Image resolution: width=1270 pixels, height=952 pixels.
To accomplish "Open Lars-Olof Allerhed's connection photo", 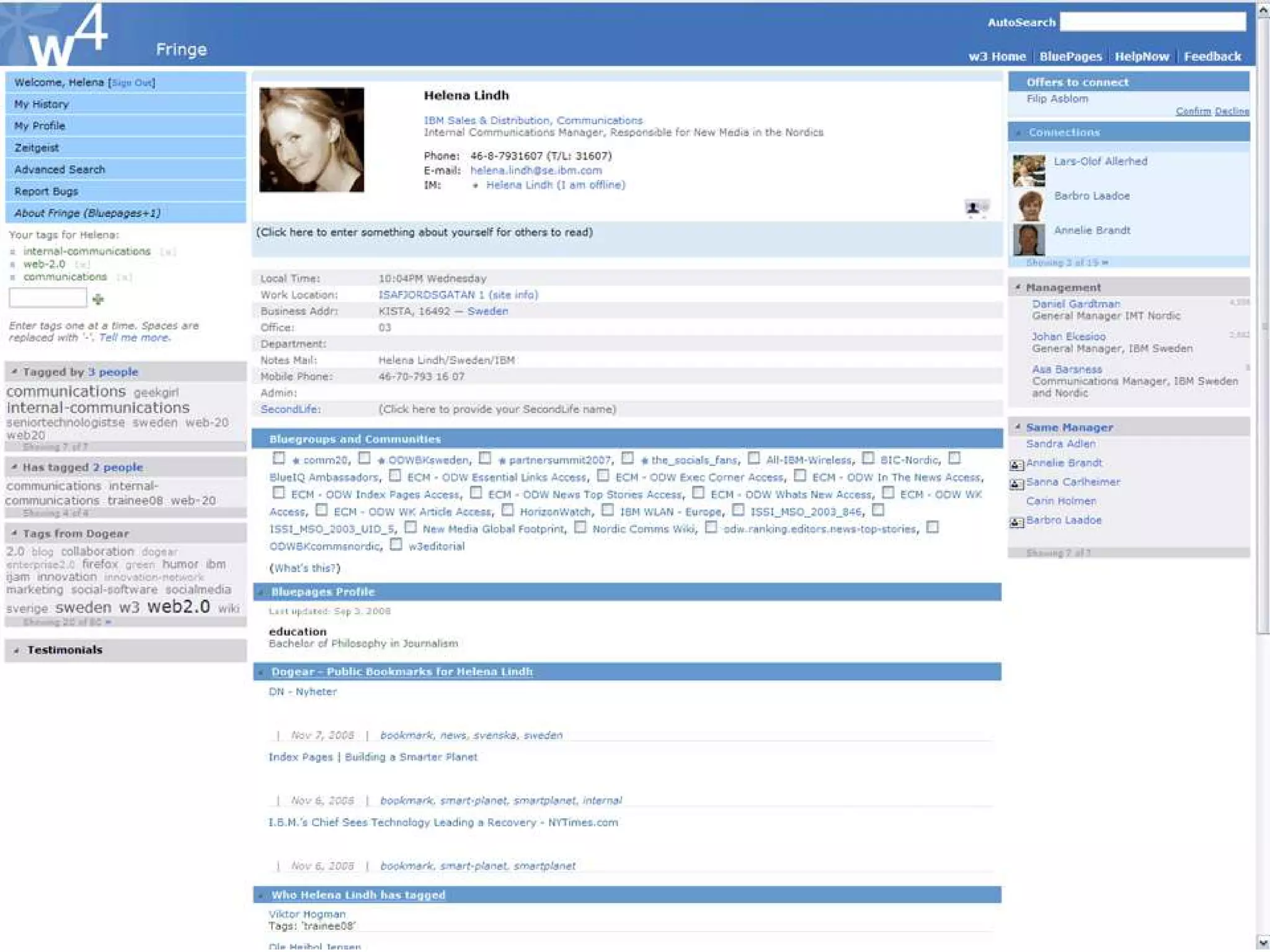I will (x=1029, y=170).
